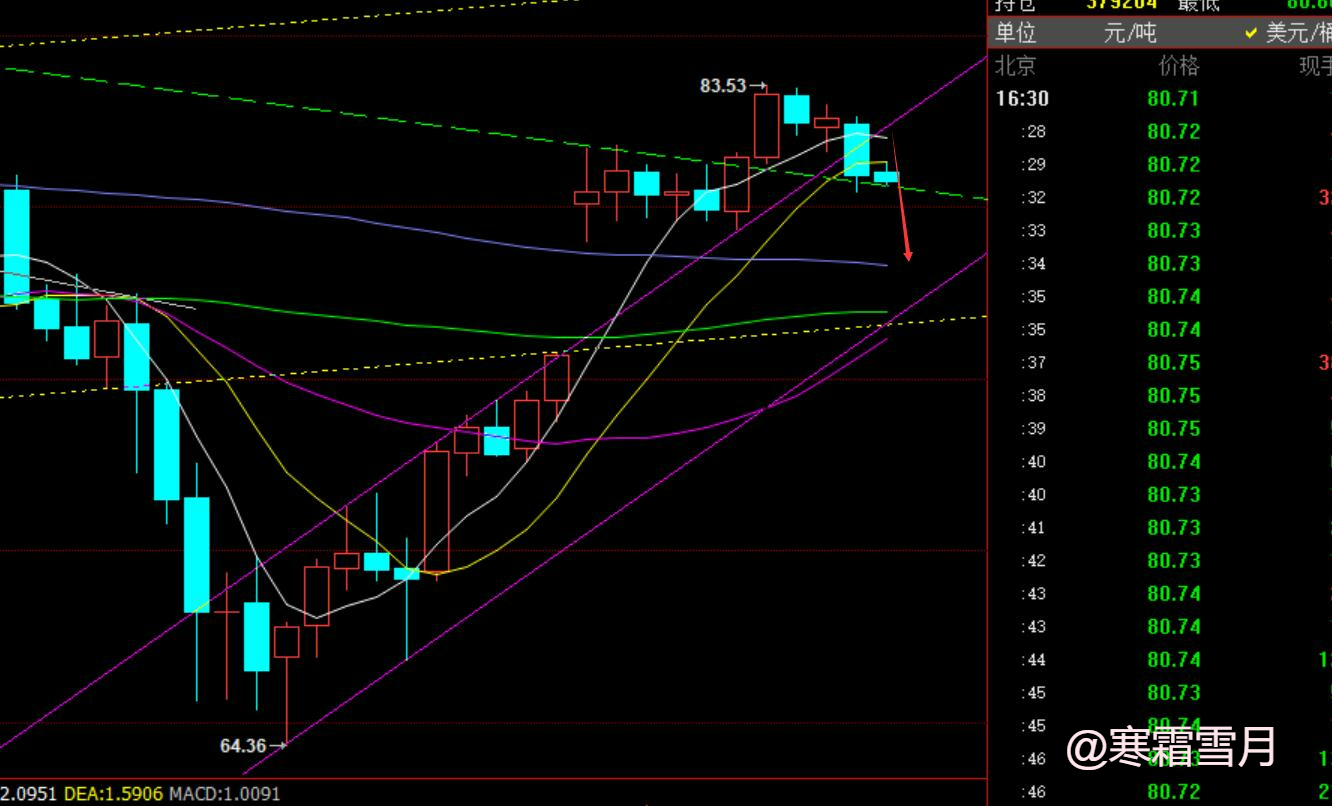Select the :38 tick row
The height and width of the screenshot is (806, 1332).
1161,395
